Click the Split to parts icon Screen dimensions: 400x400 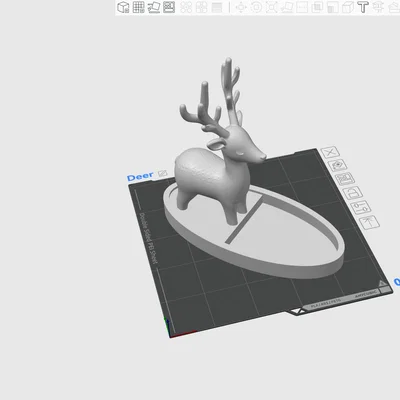pos(201,7)
